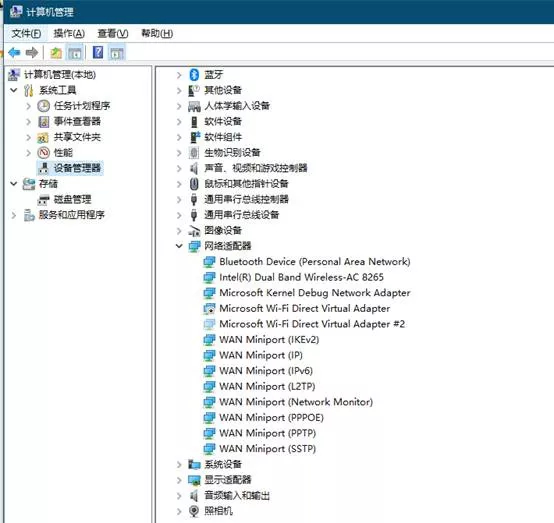The height and width of the screenshot is (523, 554).
Task: Select WAN Miniport (L2TP)
Action: point(267,386)
